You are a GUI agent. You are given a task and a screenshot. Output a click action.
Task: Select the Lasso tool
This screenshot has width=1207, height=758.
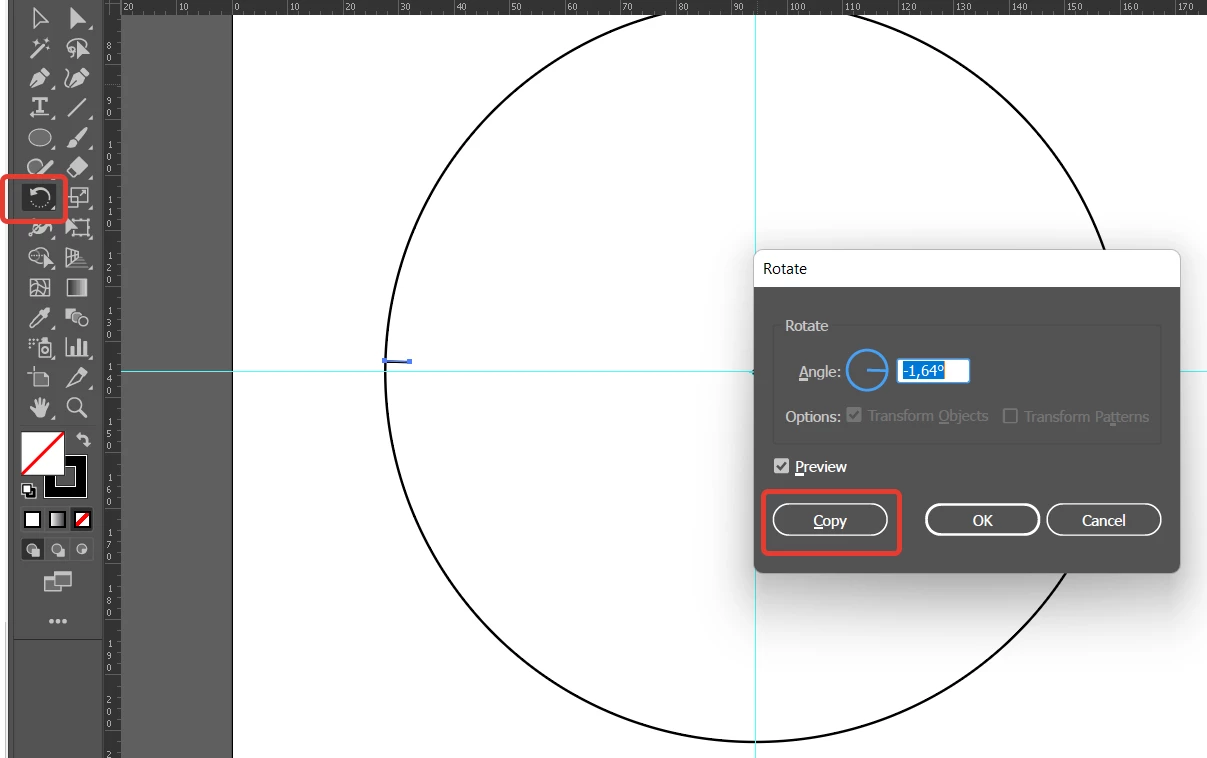pos(78,48)
